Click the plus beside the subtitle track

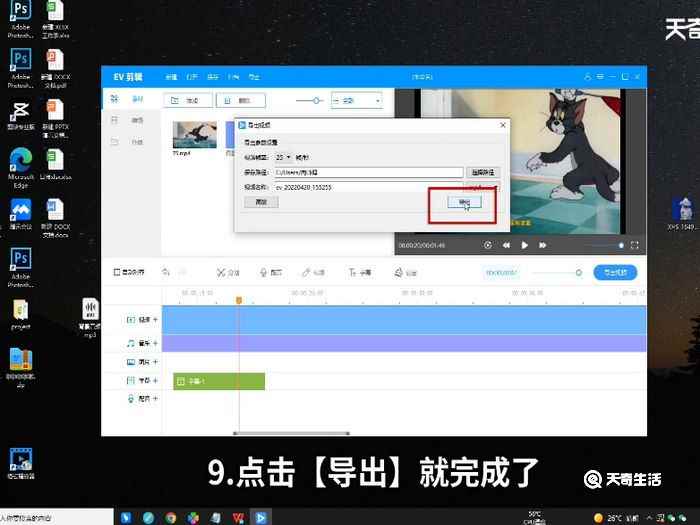(155, 380)
